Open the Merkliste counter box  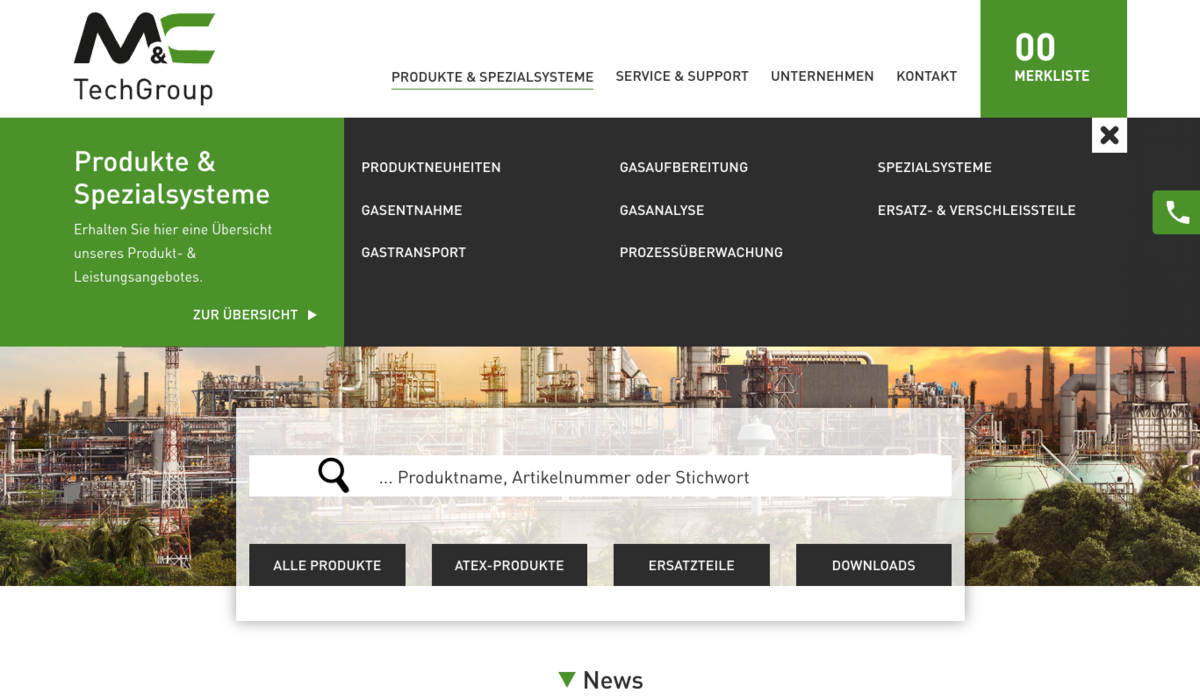click(1052, 58)
